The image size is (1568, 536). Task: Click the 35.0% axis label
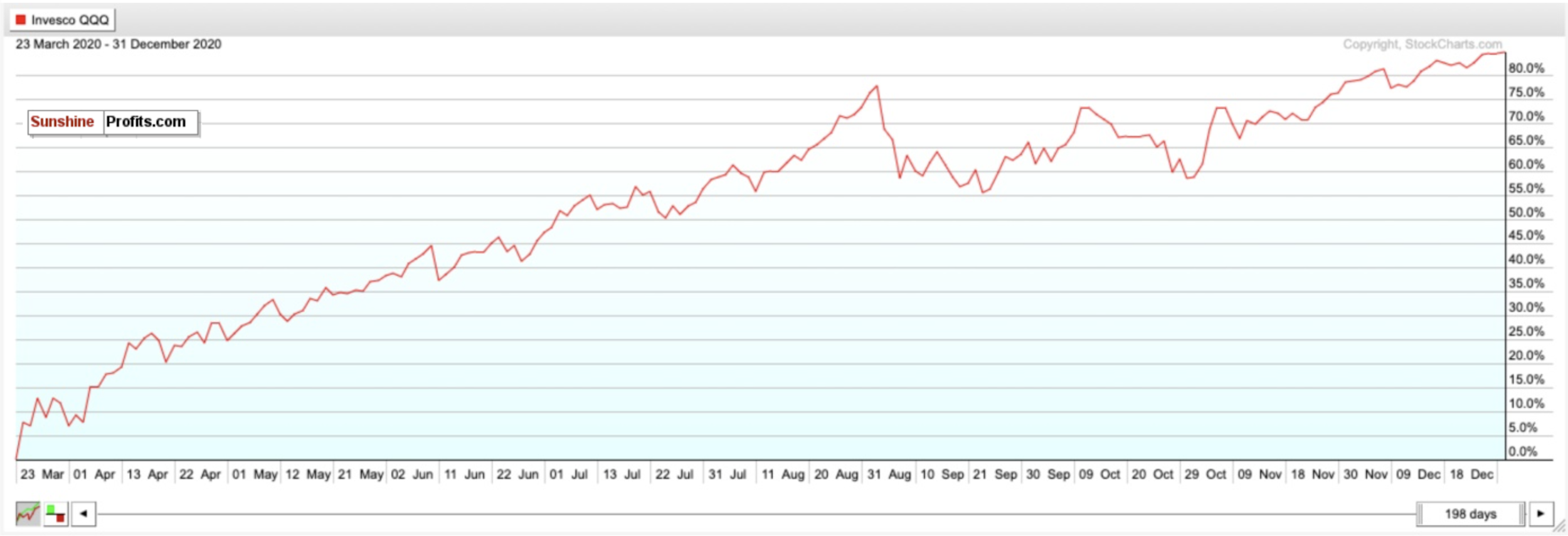pyautogui.click(x=1526, y=284)
